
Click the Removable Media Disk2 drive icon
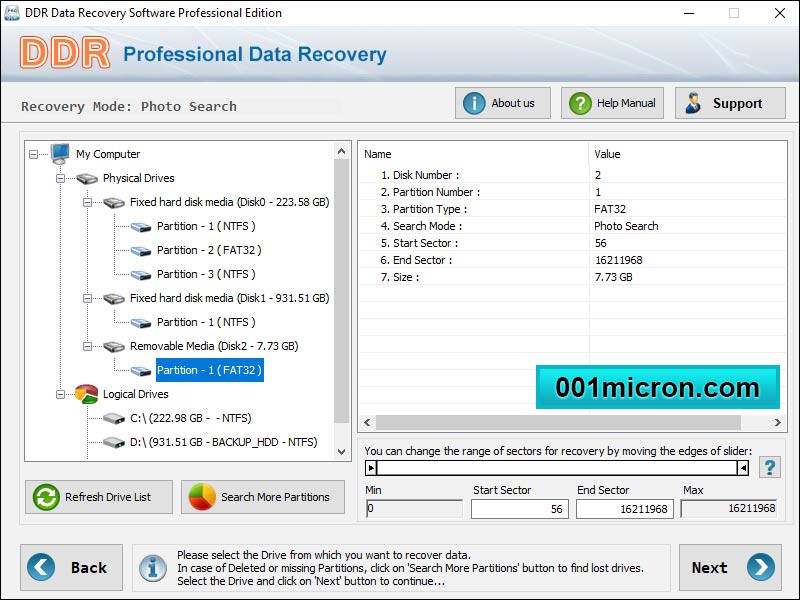(114, 346)
